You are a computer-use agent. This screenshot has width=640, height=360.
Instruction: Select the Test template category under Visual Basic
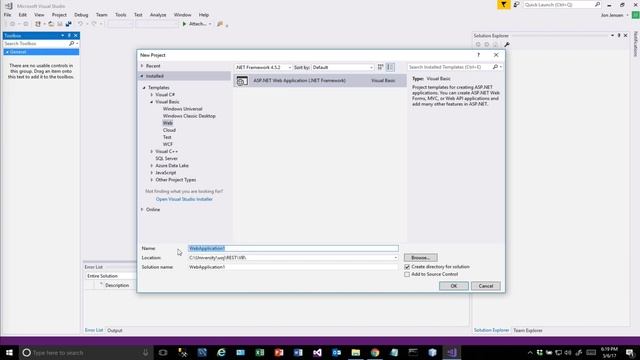tap(167, 137)
